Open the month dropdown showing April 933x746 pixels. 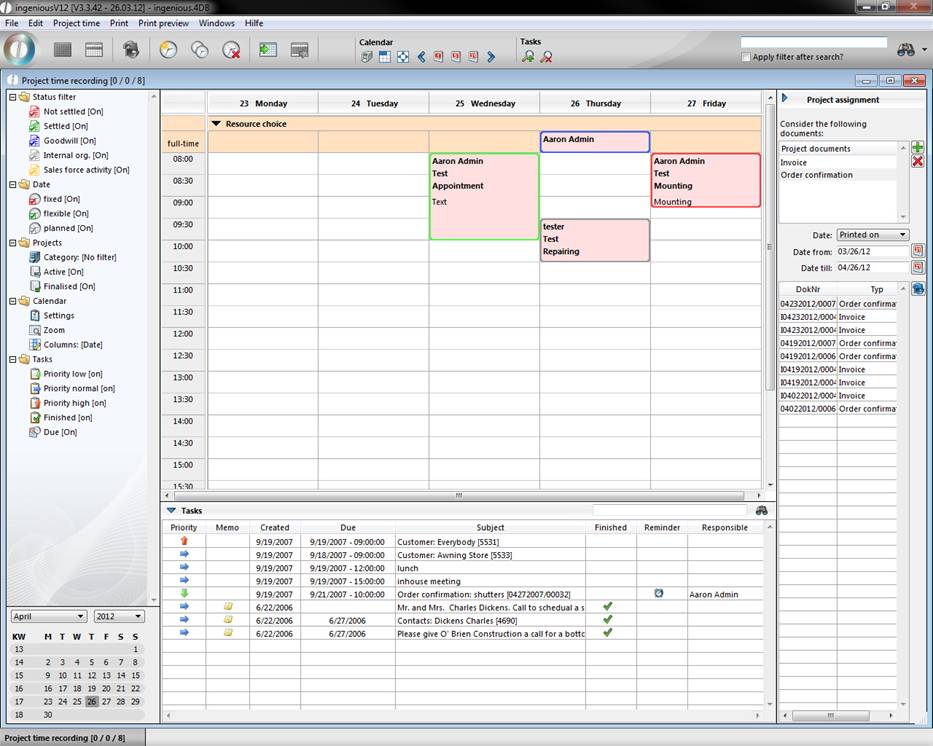tap(49, 616)
